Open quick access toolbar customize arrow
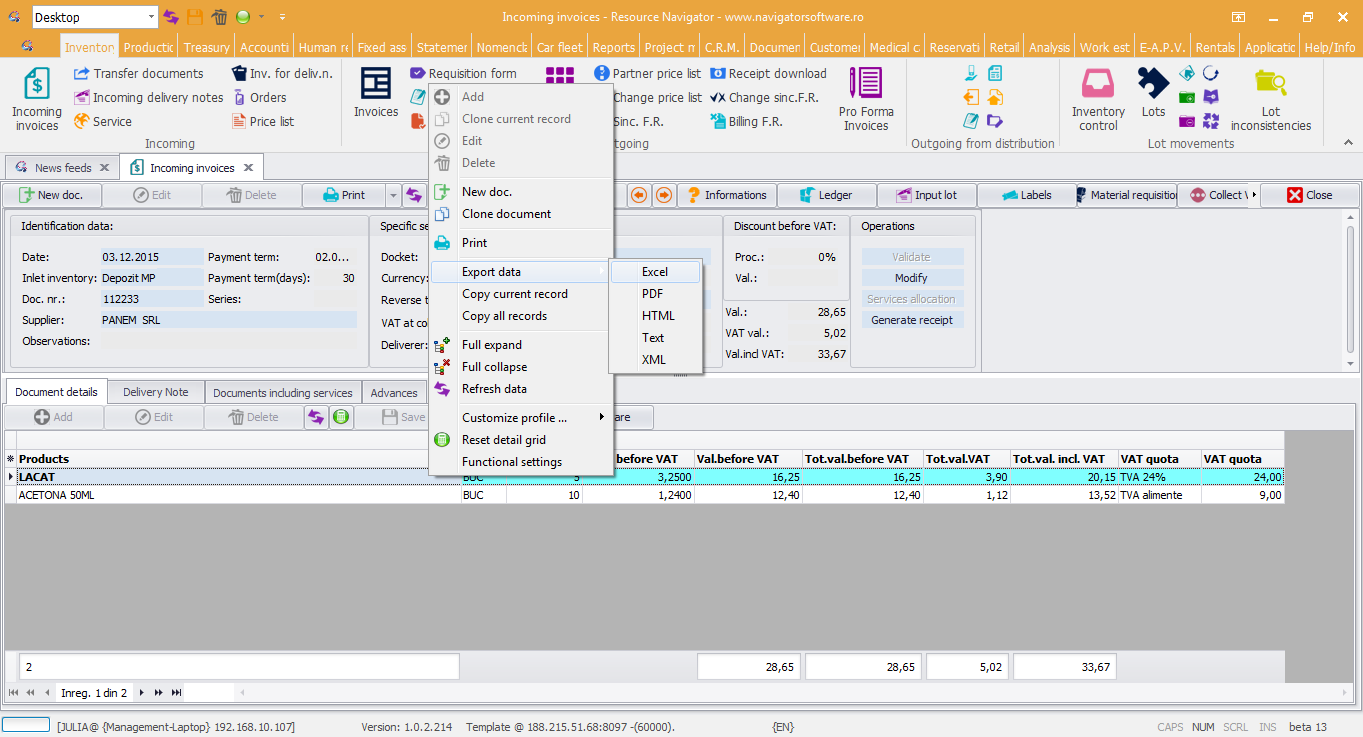Viewport: 1363px width, 737px height. [x=282, y=17]
